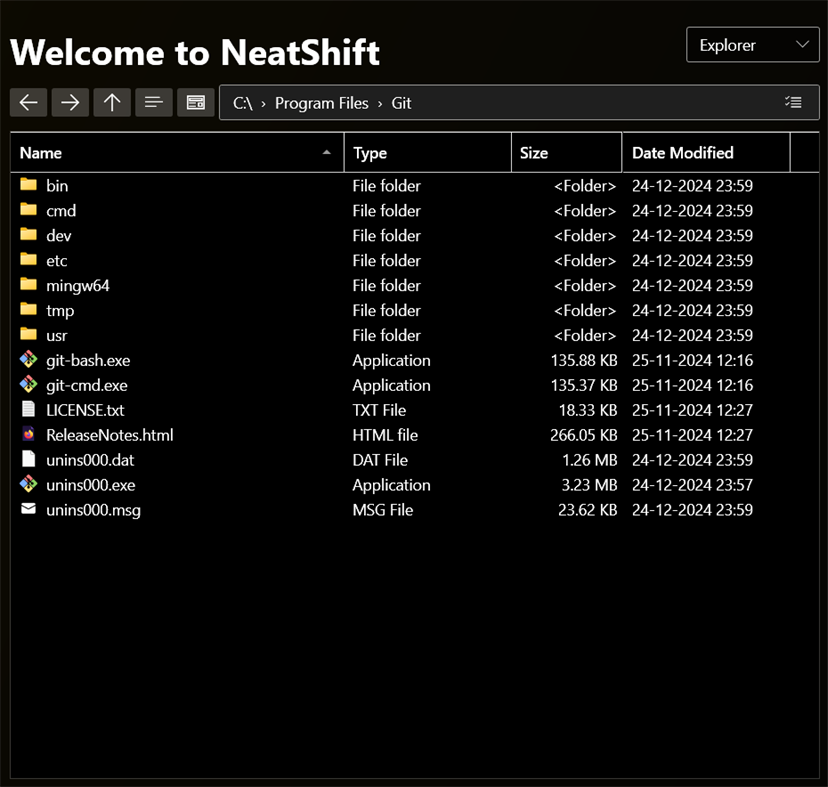Open the Explorer mode dropdown
This screenshot has height=787, width=828.
tap(752, 44)
